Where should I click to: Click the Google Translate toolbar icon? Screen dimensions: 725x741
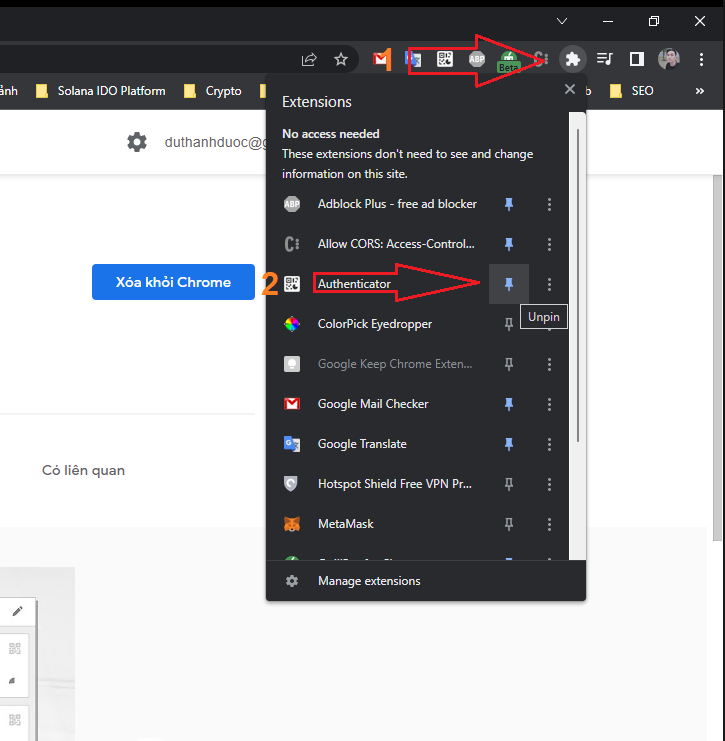413,59
